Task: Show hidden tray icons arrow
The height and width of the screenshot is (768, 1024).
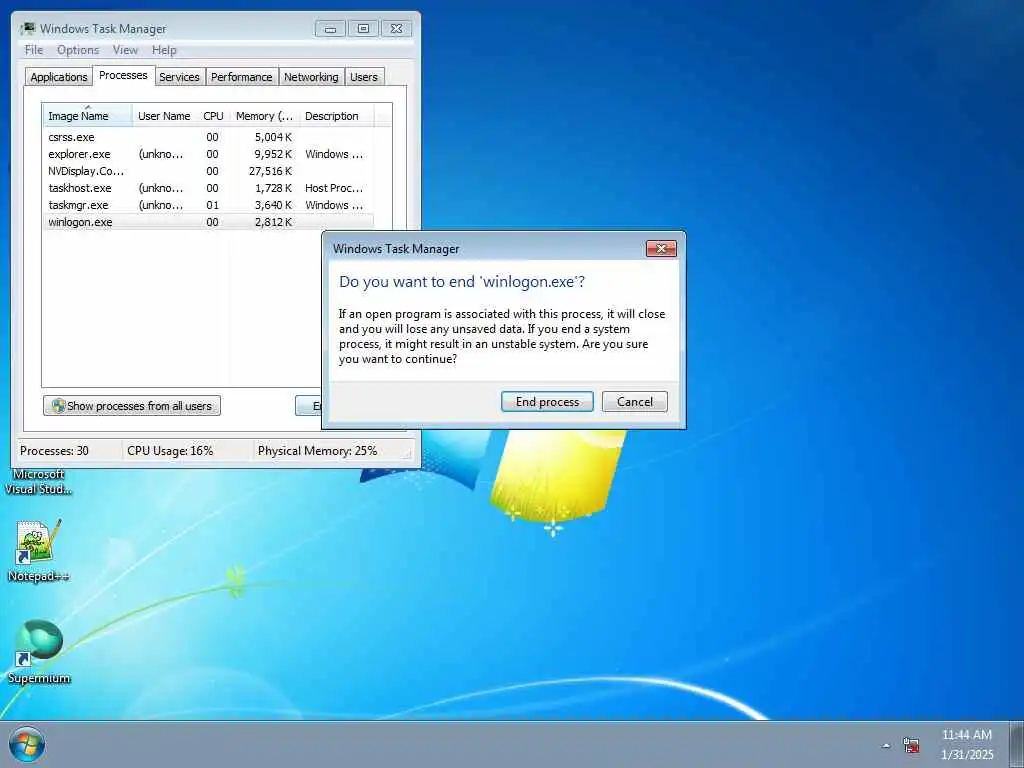Action: (x=886, y=745)
